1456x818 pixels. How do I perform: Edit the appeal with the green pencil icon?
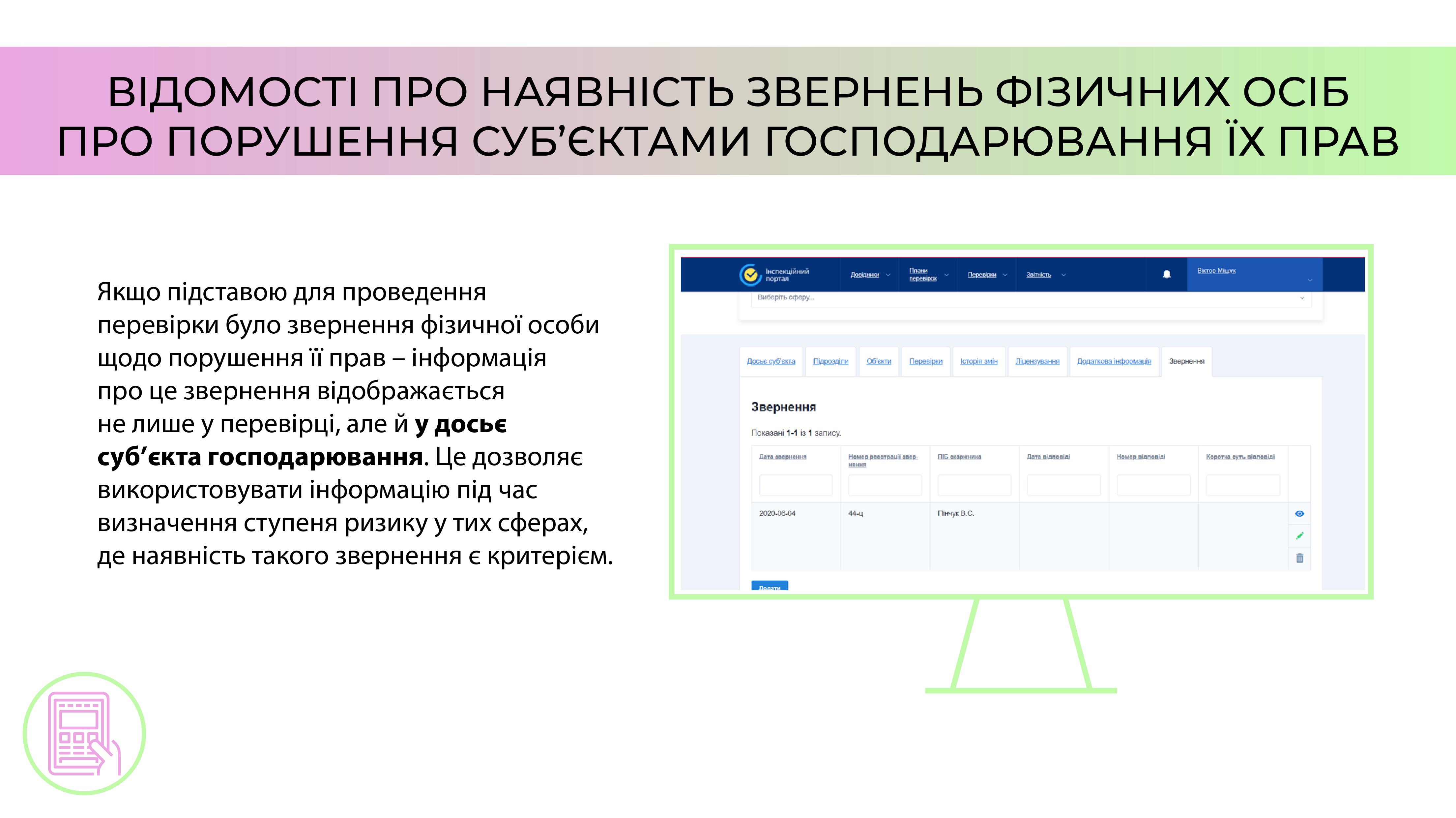pos(1299,535)
